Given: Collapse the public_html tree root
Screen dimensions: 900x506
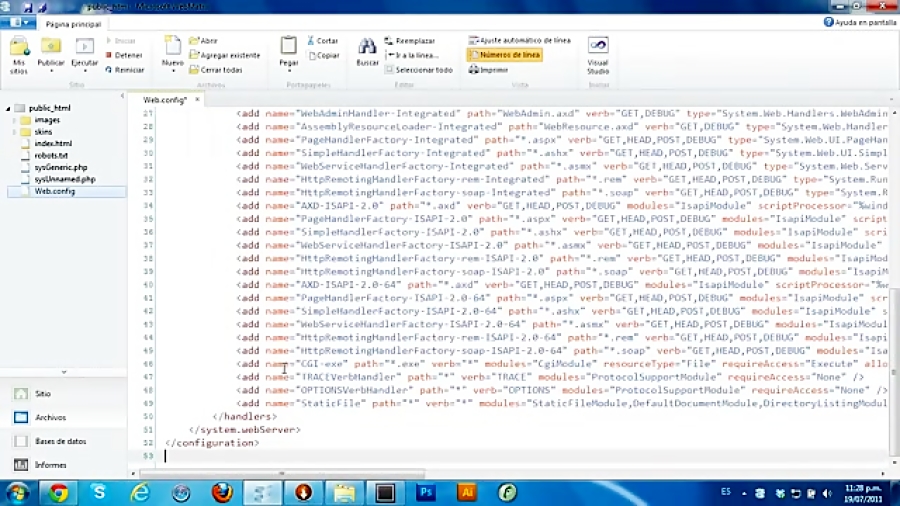Looking at the screenshot, I should coord(8,108).
